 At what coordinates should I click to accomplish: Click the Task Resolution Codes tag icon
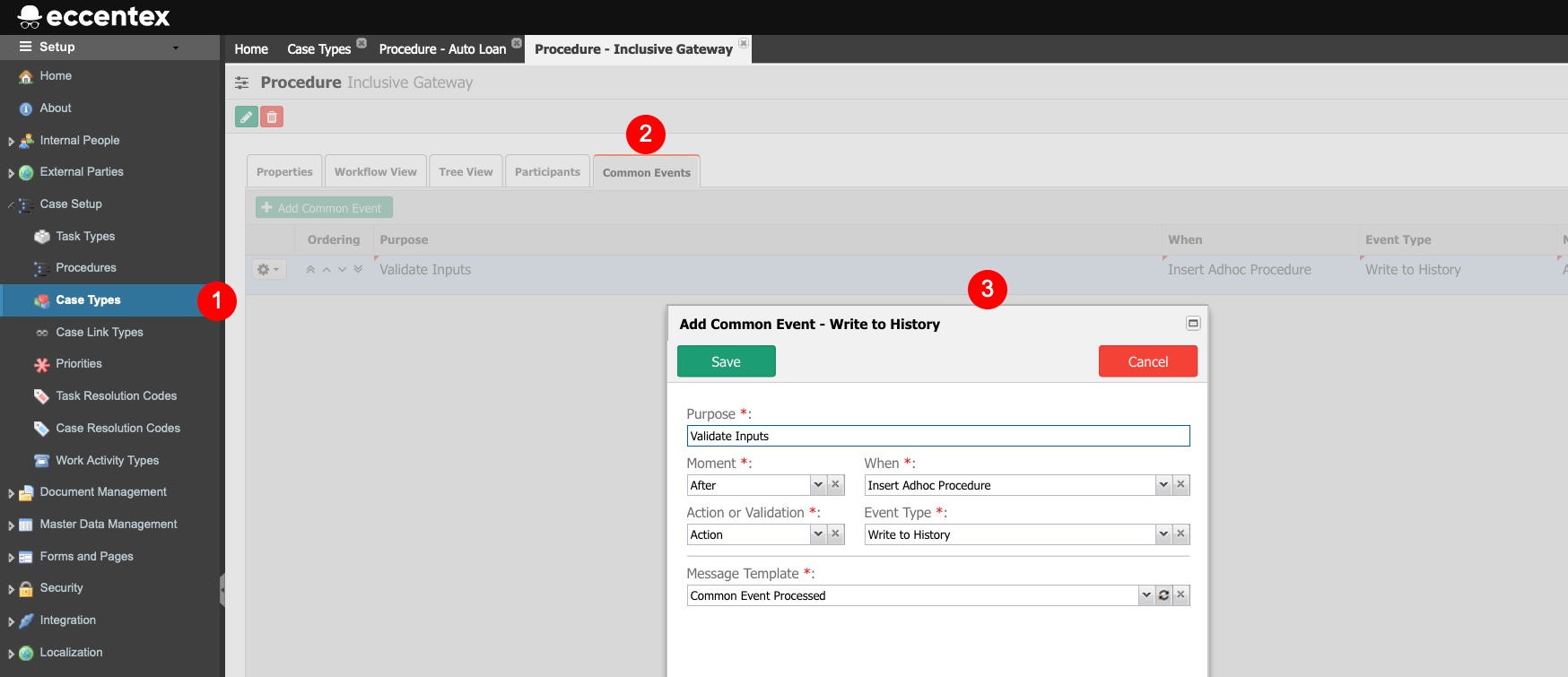[x=41, y=396]
